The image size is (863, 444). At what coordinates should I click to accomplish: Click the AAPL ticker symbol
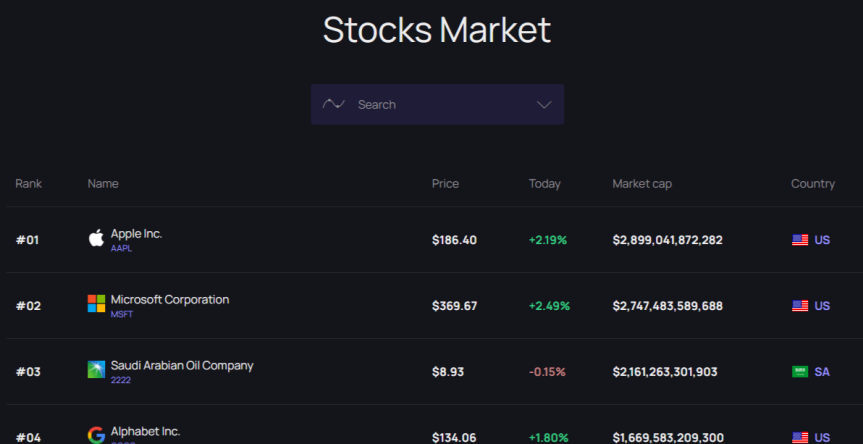coord(122,248)
